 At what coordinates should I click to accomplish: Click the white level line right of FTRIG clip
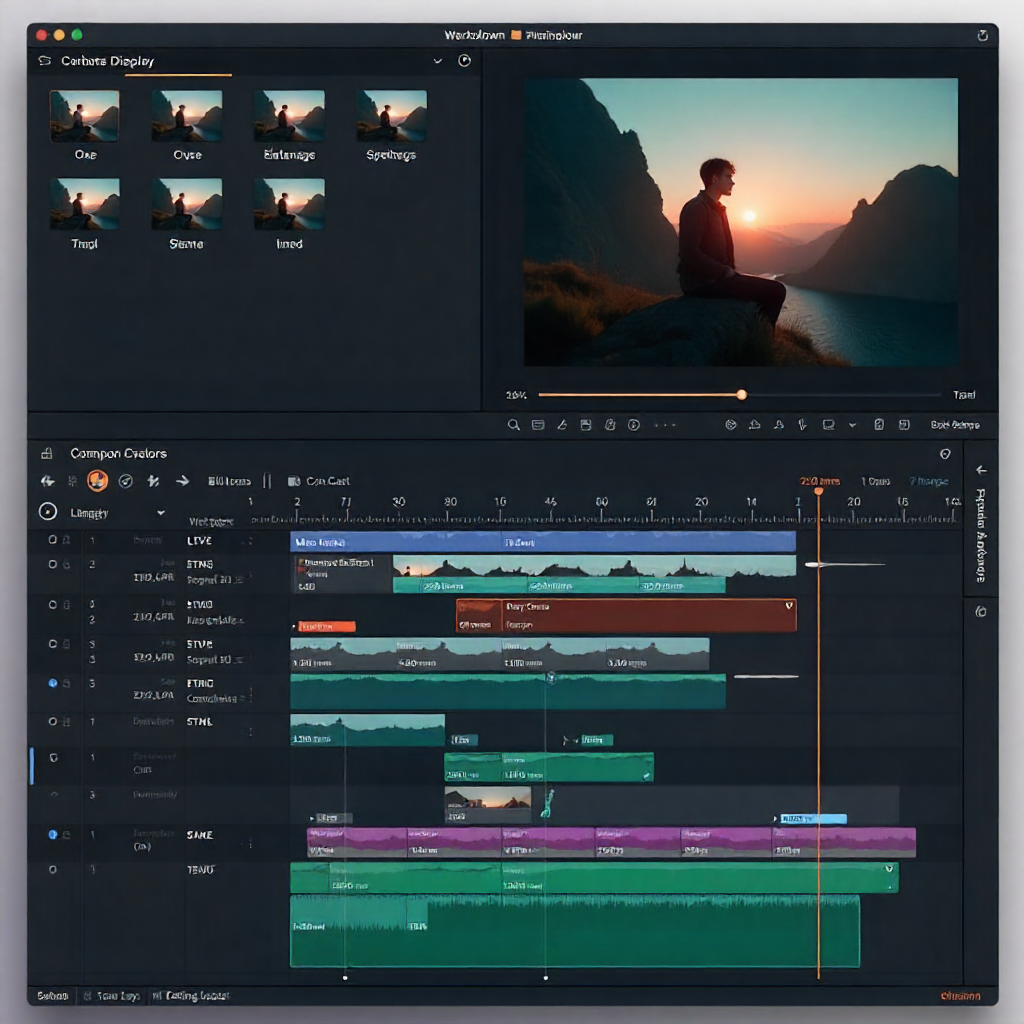[x=766, y=677]
